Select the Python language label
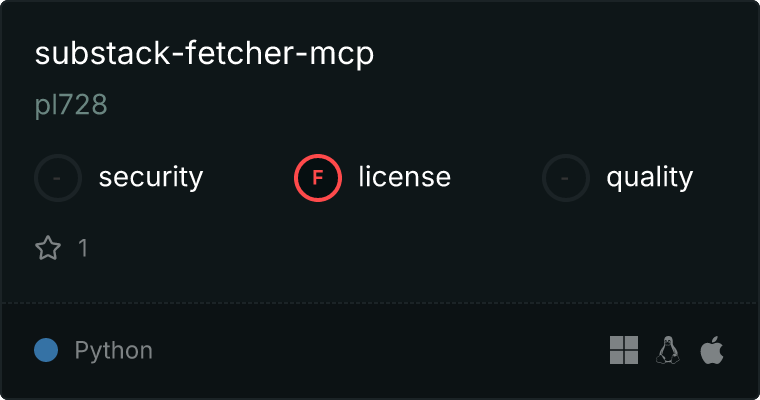Screen dimensions: 760x400 coord(113,351)
